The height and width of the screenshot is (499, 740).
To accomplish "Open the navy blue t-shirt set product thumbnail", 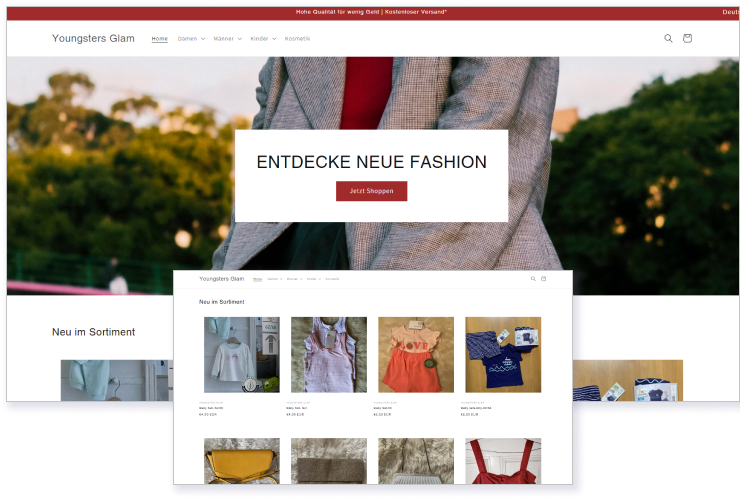I will (x=503, y=355).
